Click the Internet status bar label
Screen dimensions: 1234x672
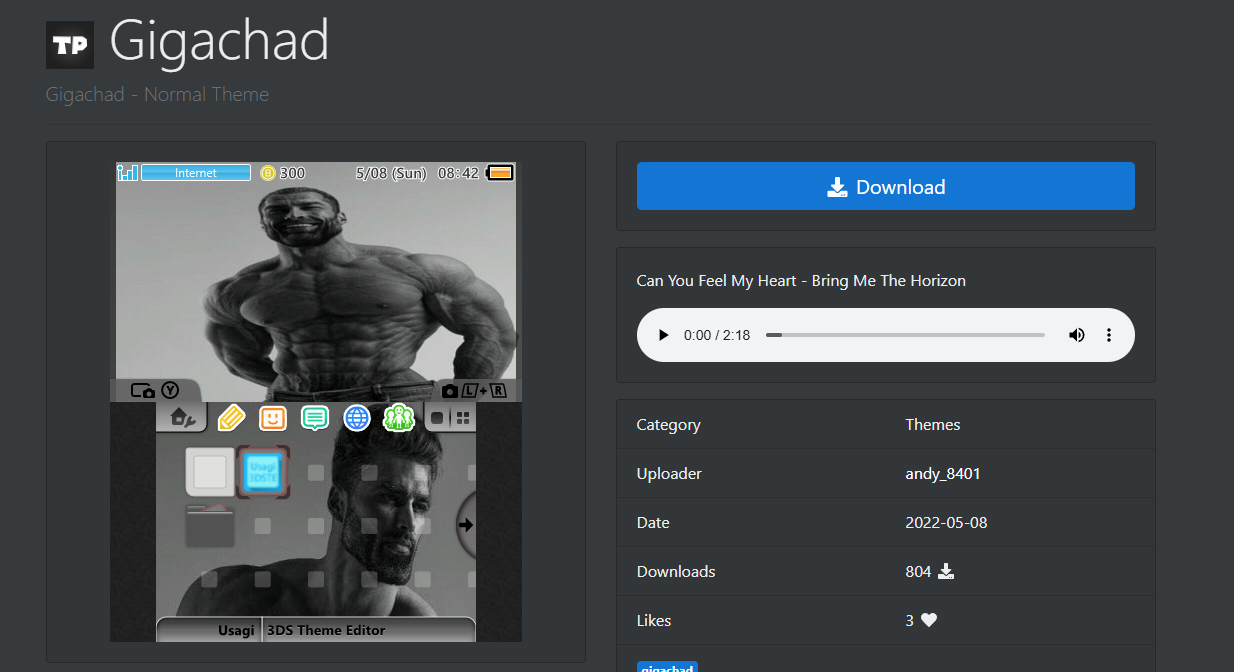(x=196, y=173)
